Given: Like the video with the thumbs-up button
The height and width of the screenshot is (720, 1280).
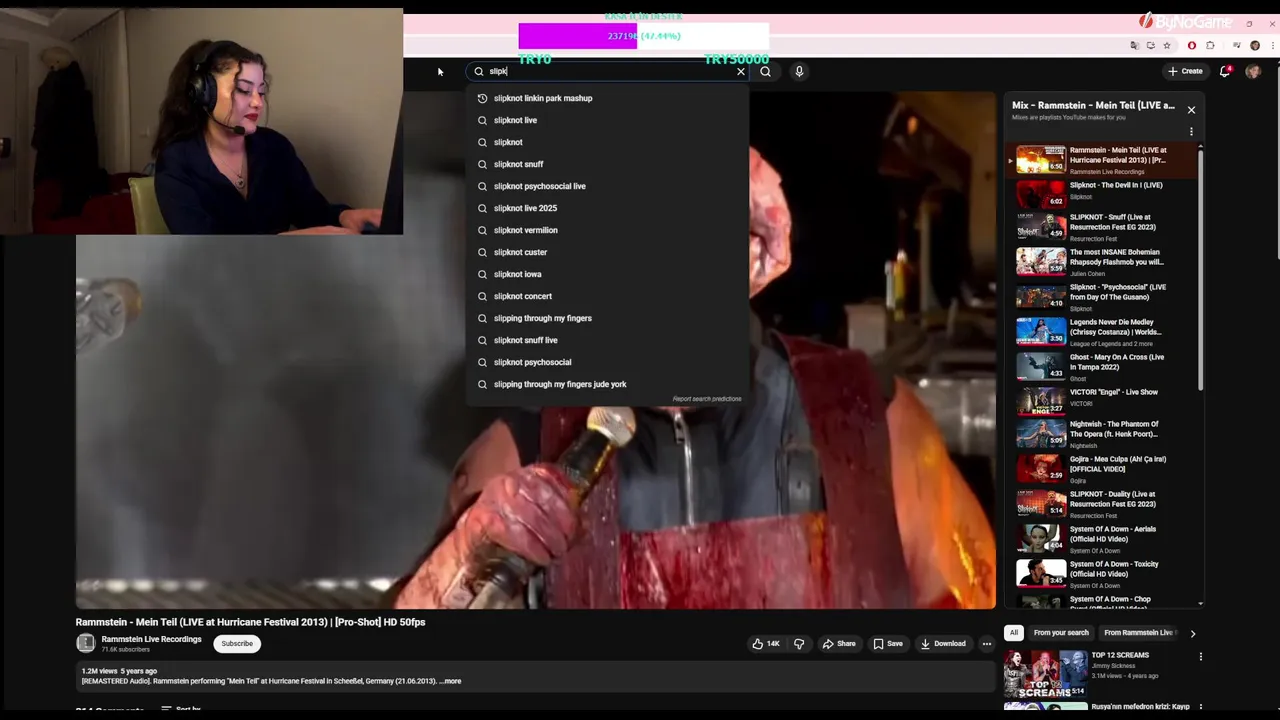Looking at the screenshot, I should pos(766,644).
